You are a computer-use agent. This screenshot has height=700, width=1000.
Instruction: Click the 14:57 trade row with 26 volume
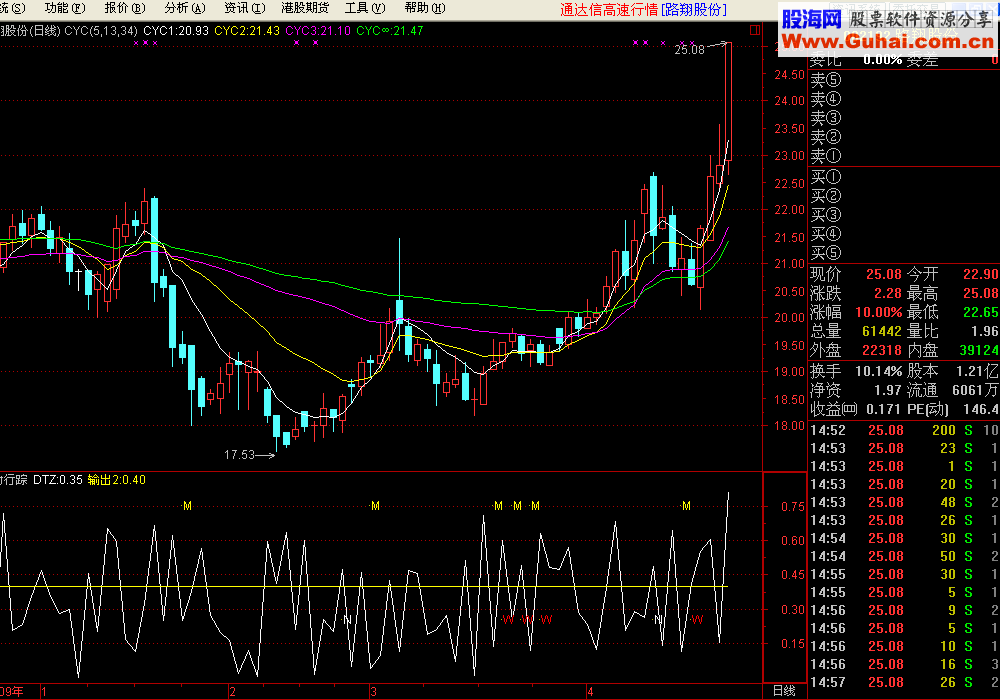(904, 682)
